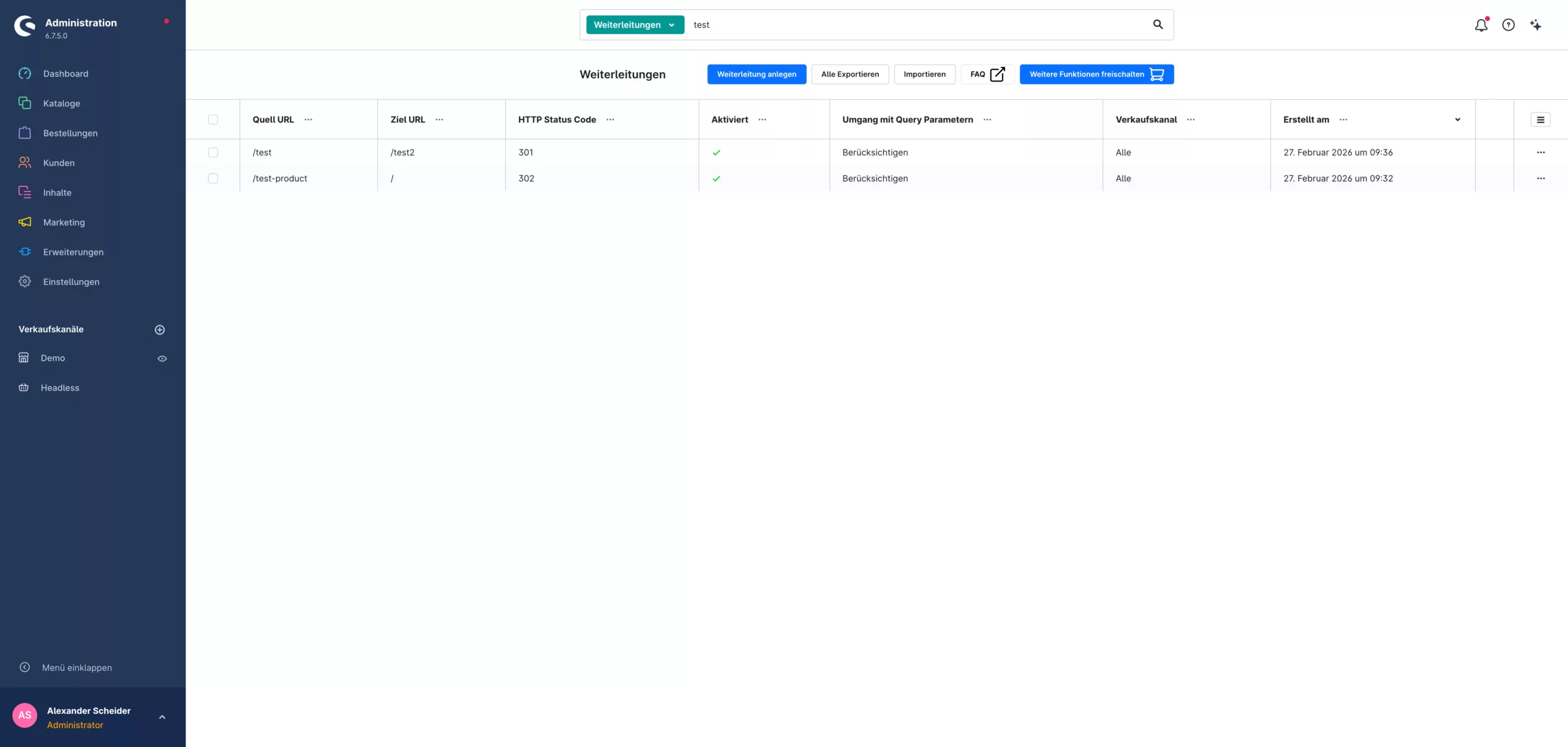Click inside the search input field
This screenshot has height=747, width=1568.
coord(858,25)
